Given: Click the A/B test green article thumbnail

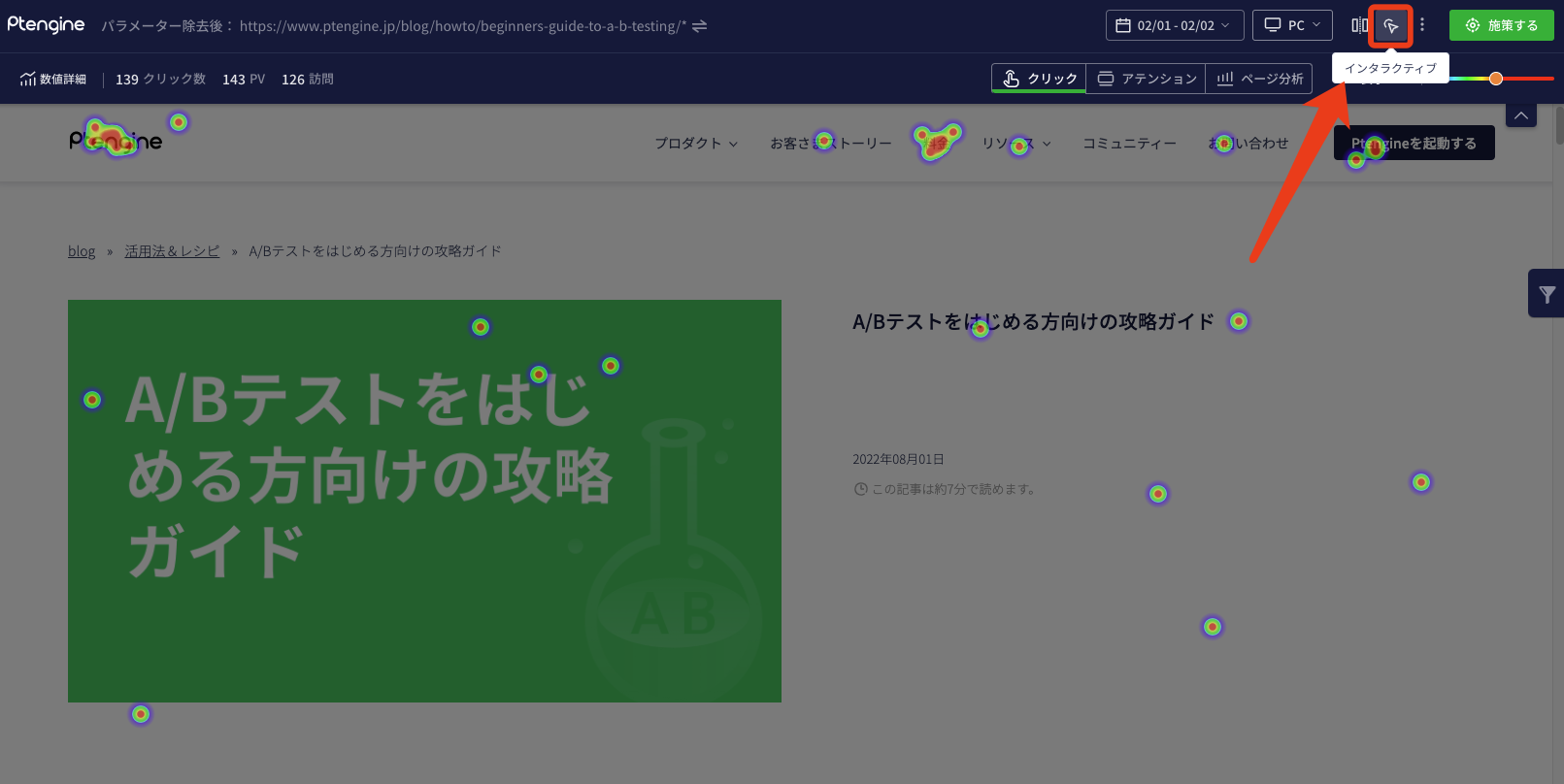Looking at the screenshot, I should pos(424,501).
